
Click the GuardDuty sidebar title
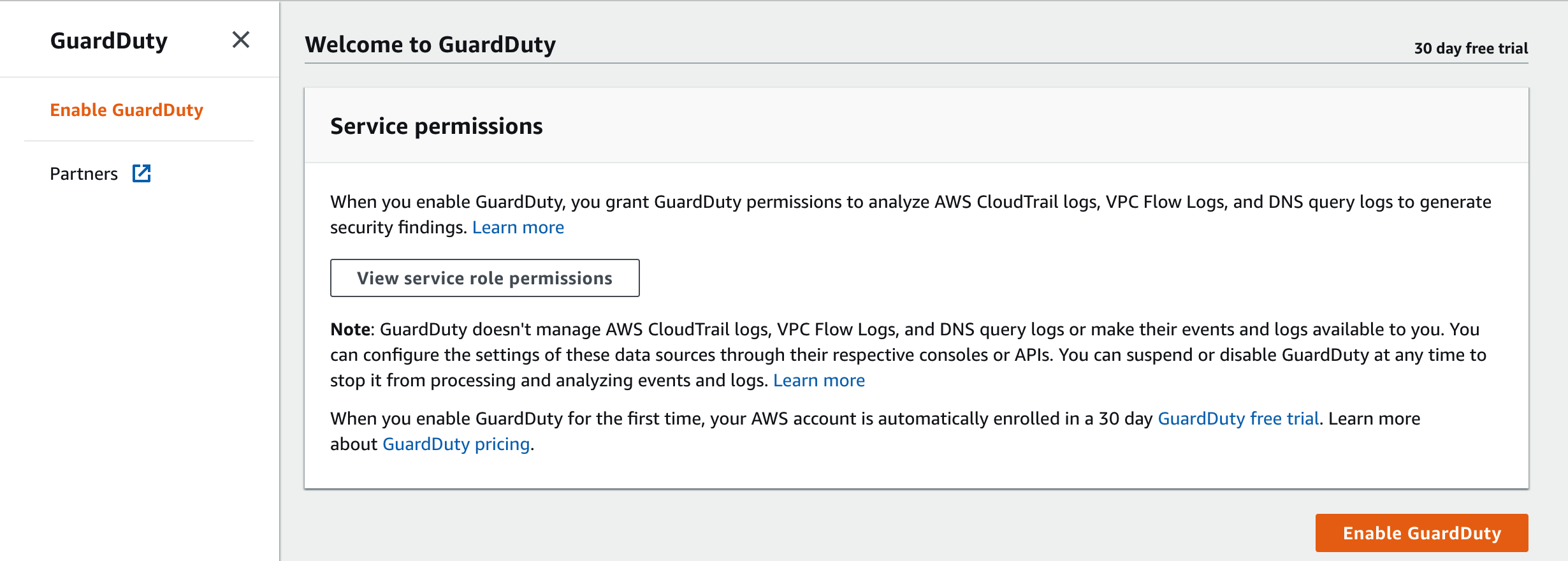coord(109,41)
